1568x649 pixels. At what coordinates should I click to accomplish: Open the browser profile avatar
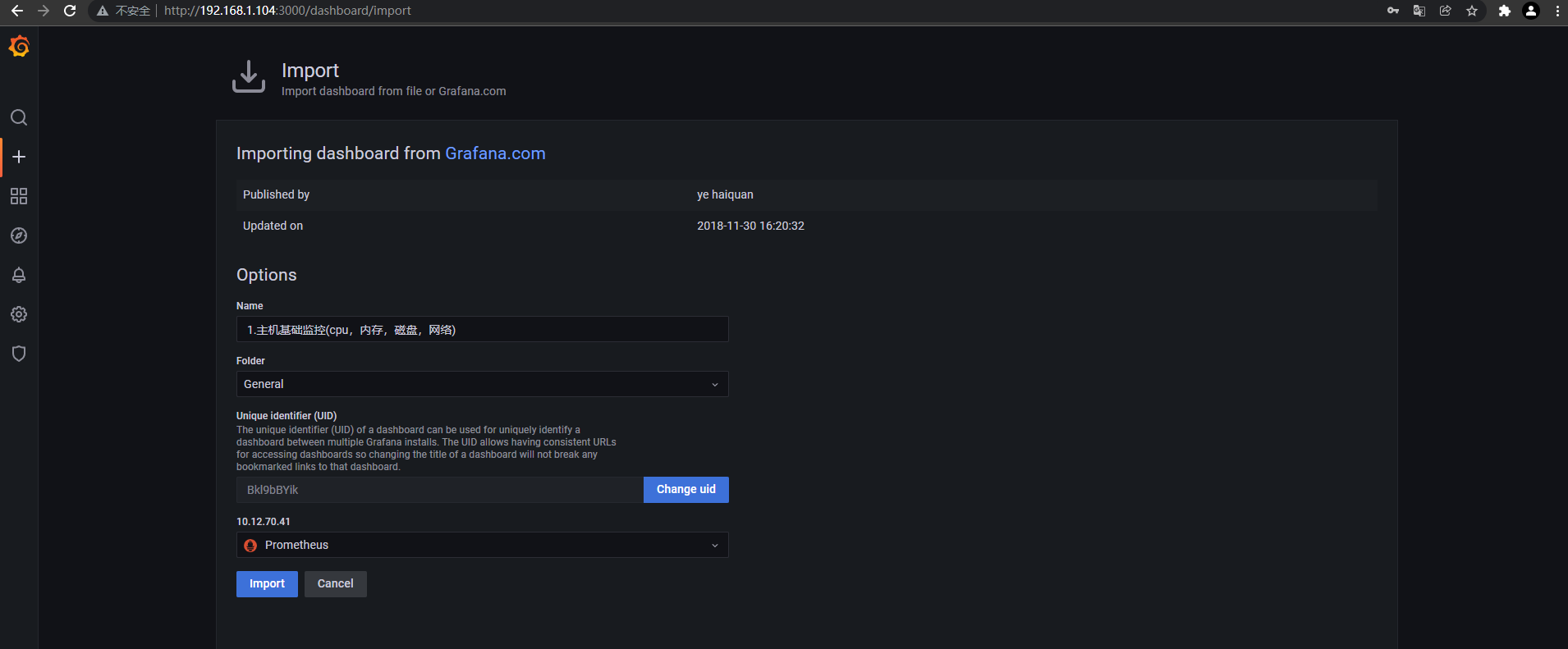pyautogui.click(x=1531, y=11)
